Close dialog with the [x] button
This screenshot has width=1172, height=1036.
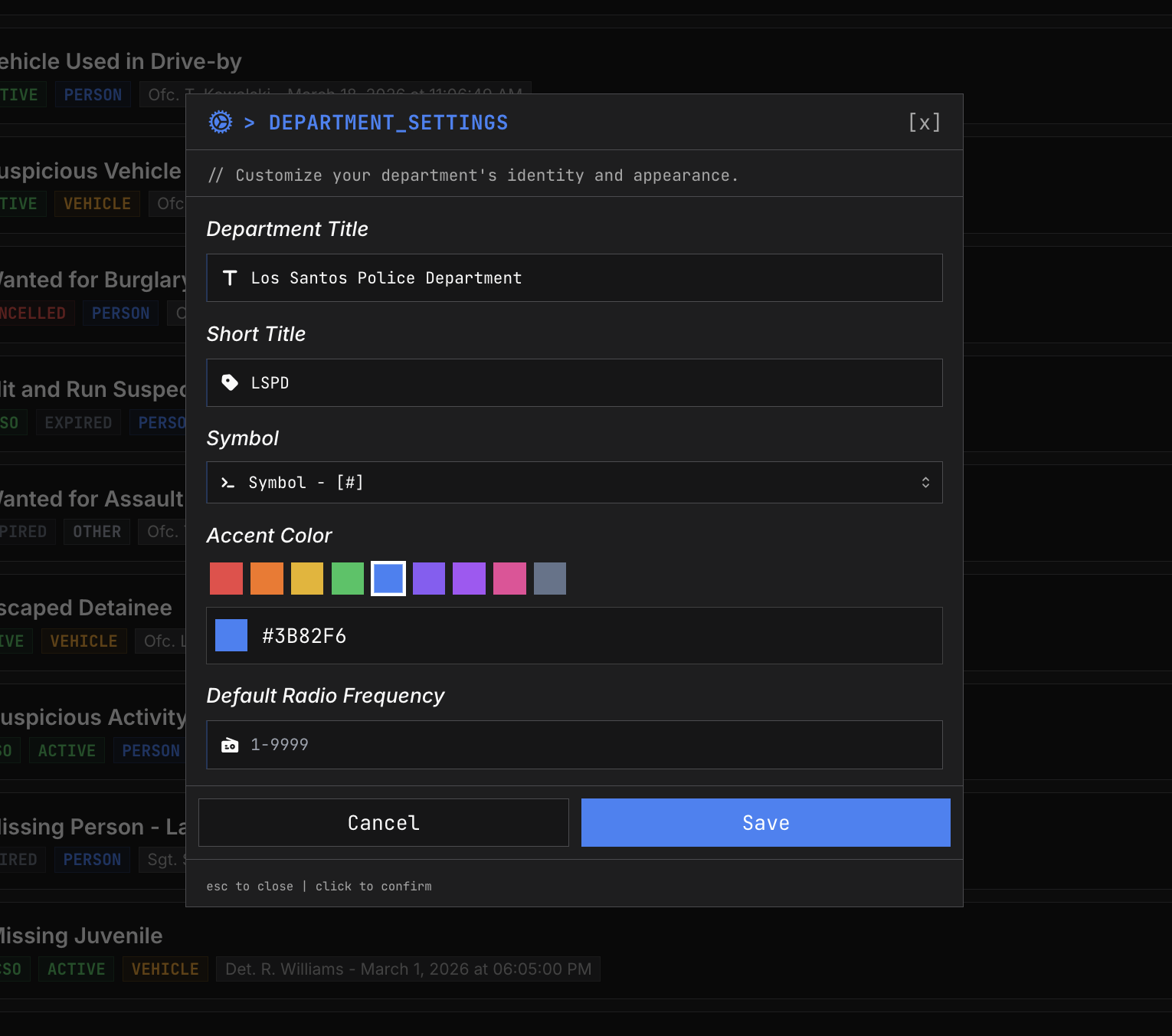pos(924,123)
